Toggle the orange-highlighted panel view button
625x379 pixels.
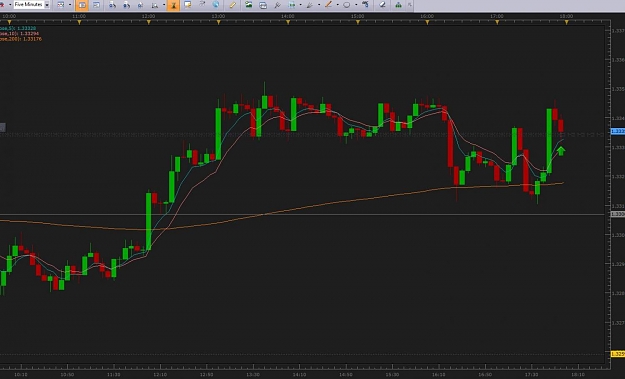pyautogui.click(x=82, y=5)
